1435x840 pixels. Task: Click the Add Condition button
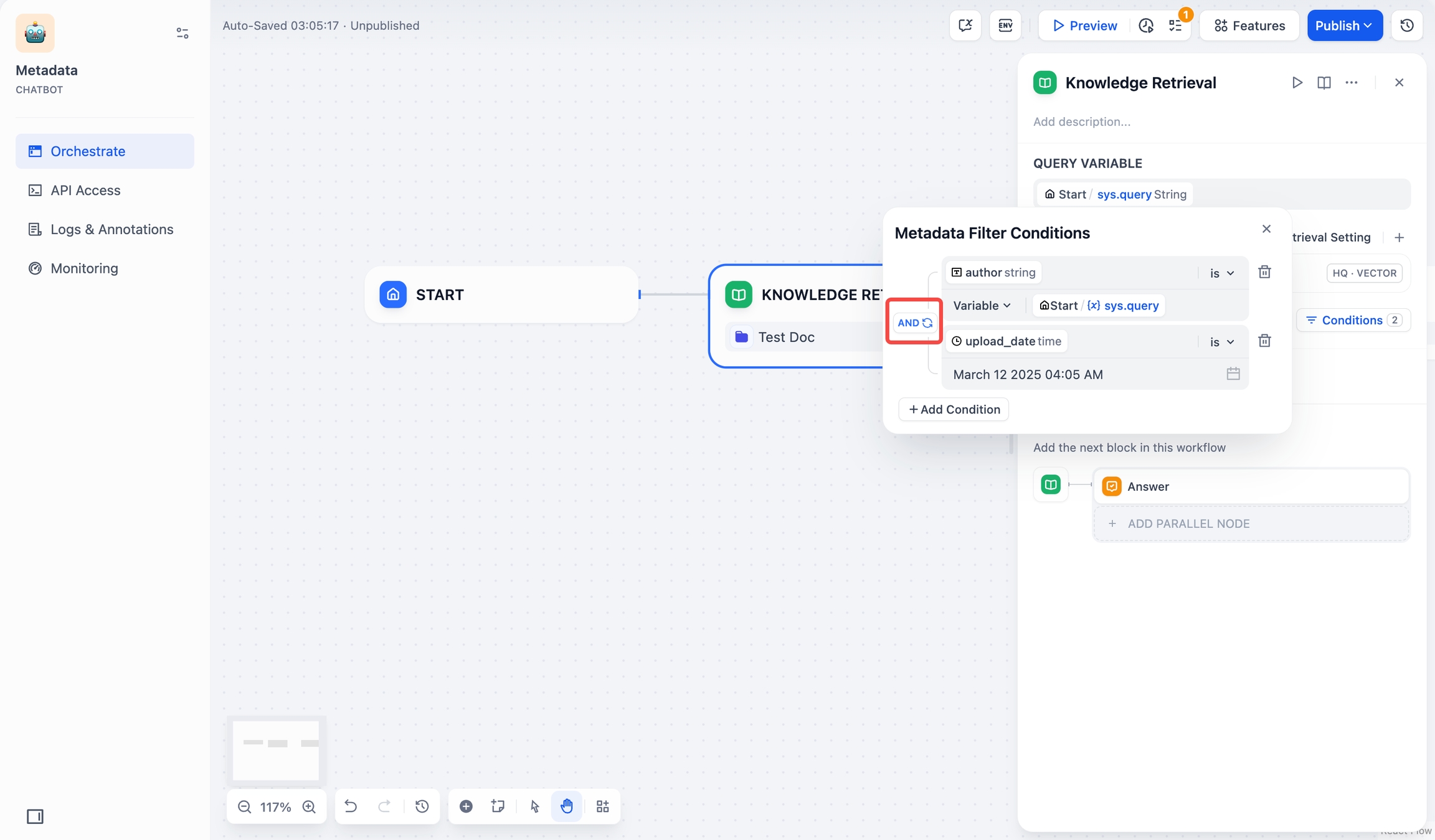pyautogui.click(x=954, y=409)
